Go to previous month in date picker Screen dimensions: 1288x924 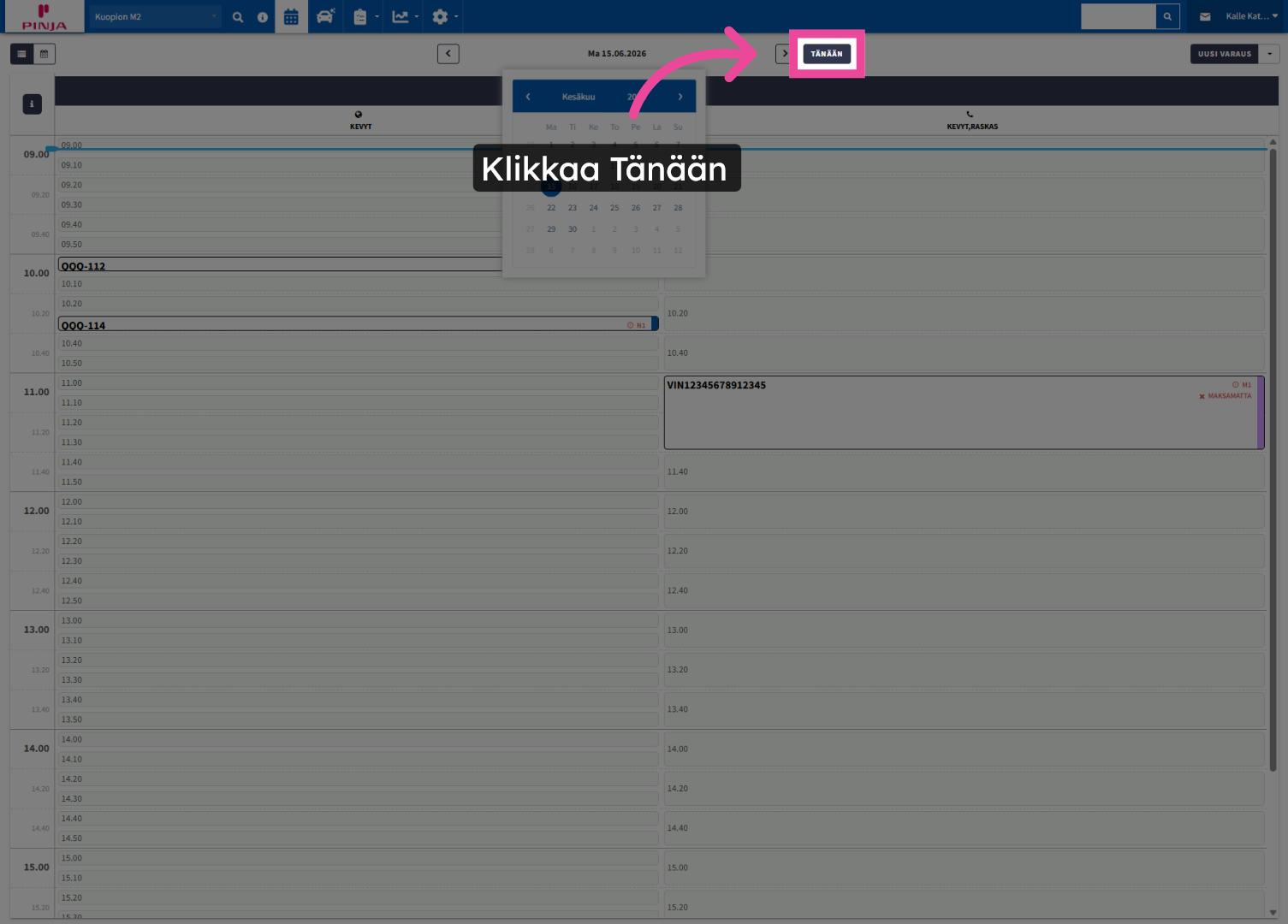[528, 97]
